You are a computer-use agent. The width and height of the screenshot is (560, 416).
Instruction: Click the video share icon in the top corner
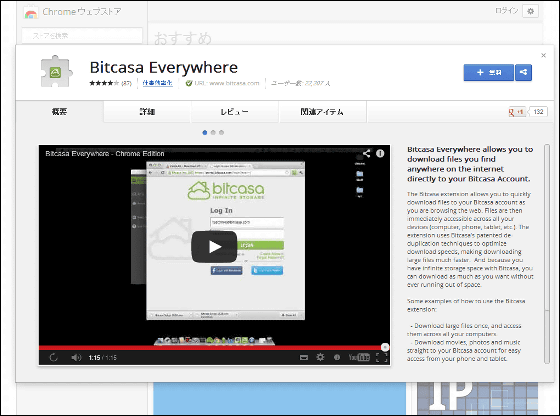click(x=366, y=154)
